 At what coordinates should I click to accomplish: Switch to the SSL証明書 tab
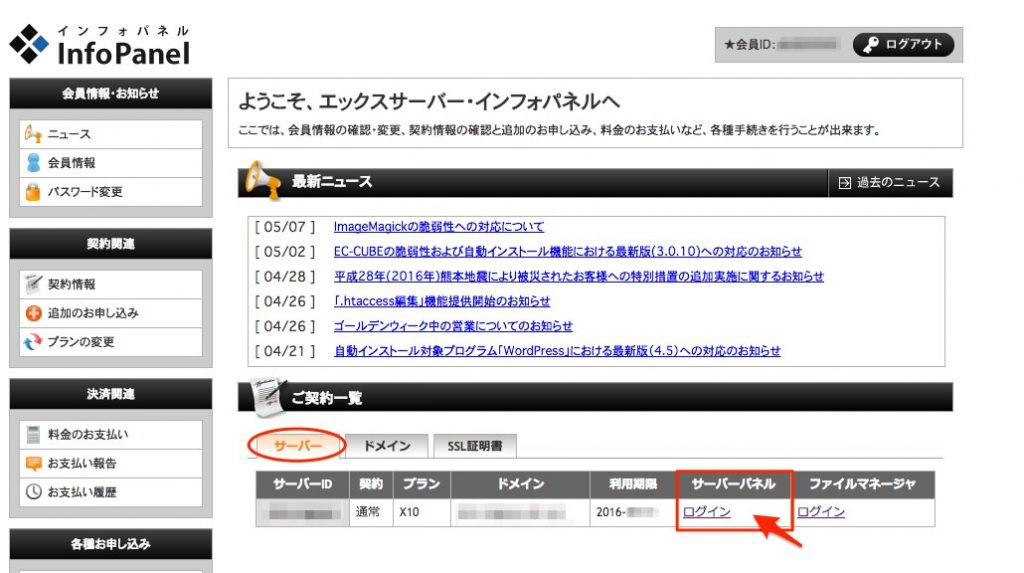point(475,446)
